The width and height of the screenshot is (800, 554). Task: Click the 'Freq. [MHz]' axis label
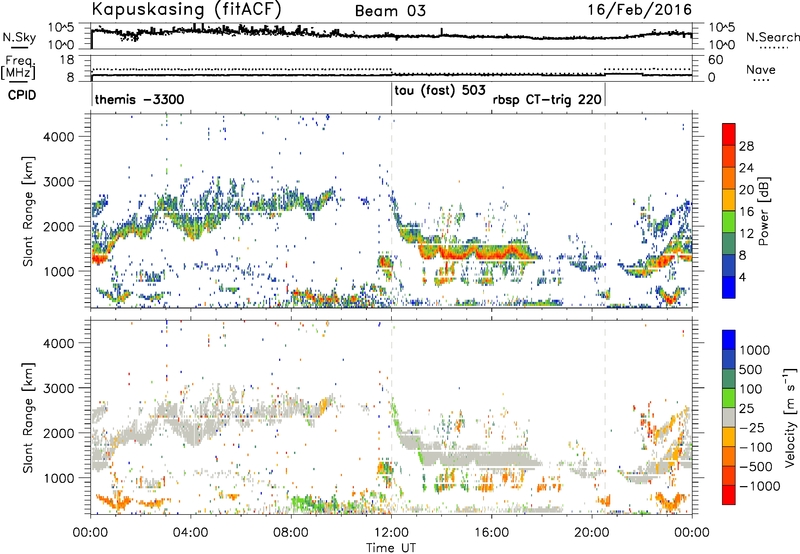[x=18, y=68]
